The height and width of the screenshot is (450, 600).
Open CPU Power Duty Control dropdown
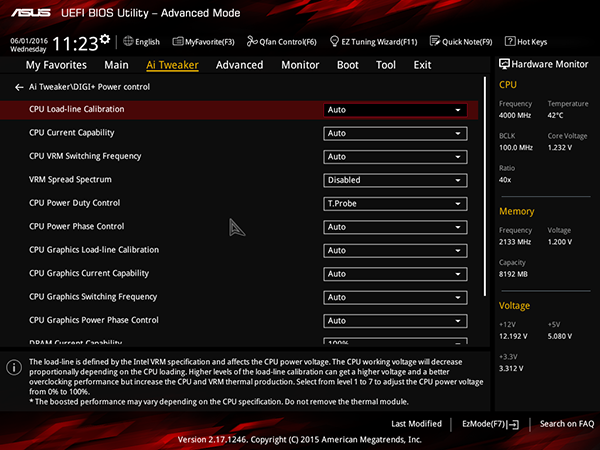(395, 204)
